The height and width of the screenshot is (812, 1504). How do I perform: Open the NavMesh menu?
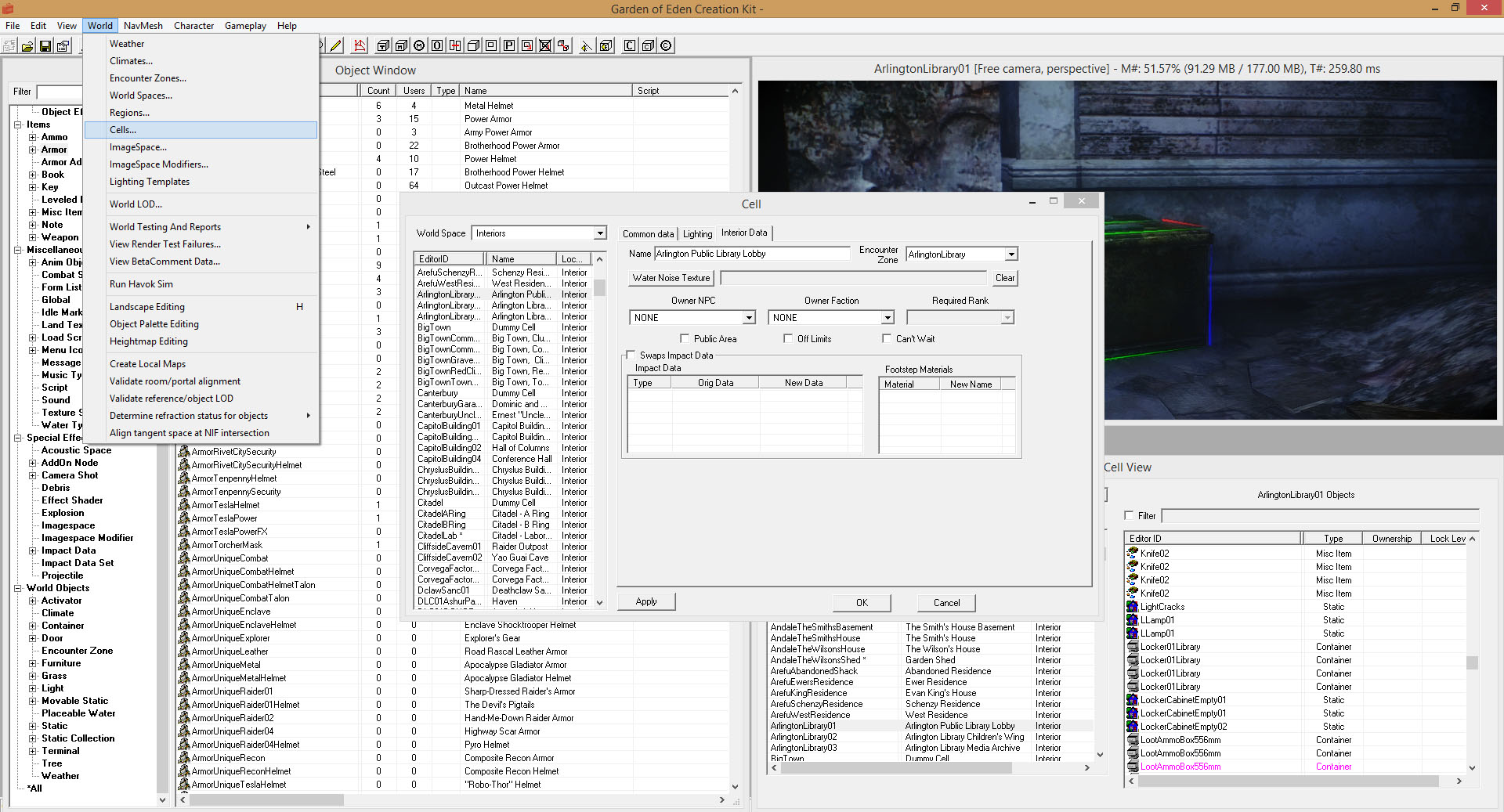(143, 25)
